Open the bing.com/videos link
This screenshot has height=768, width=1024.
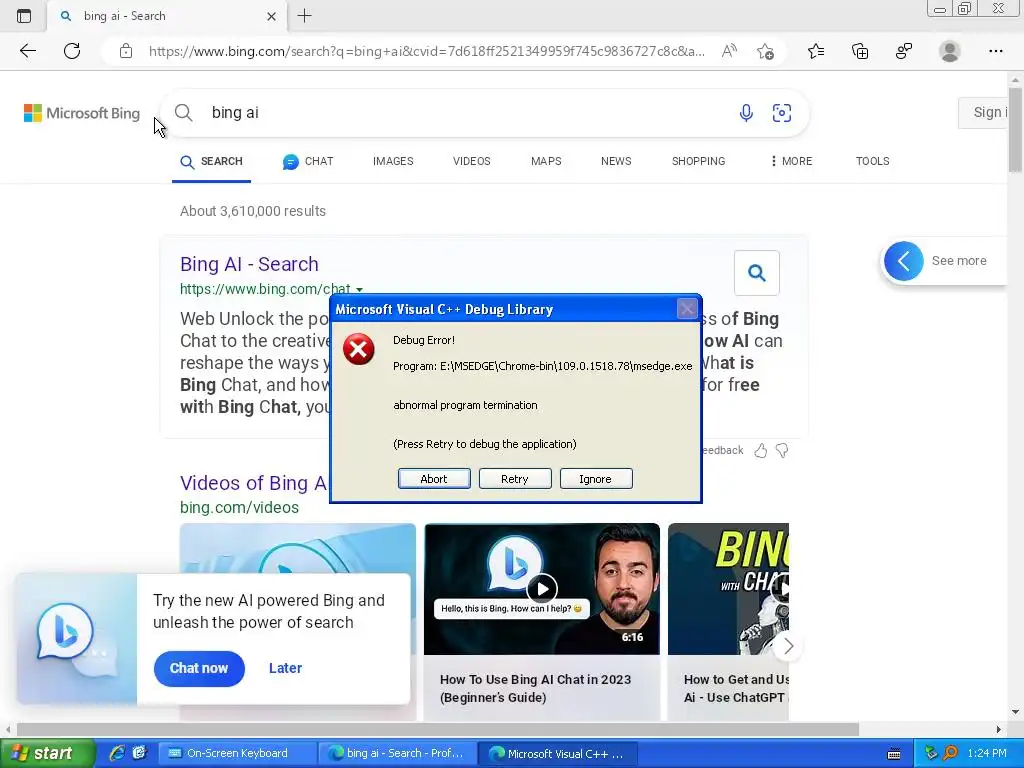point(239,507)
